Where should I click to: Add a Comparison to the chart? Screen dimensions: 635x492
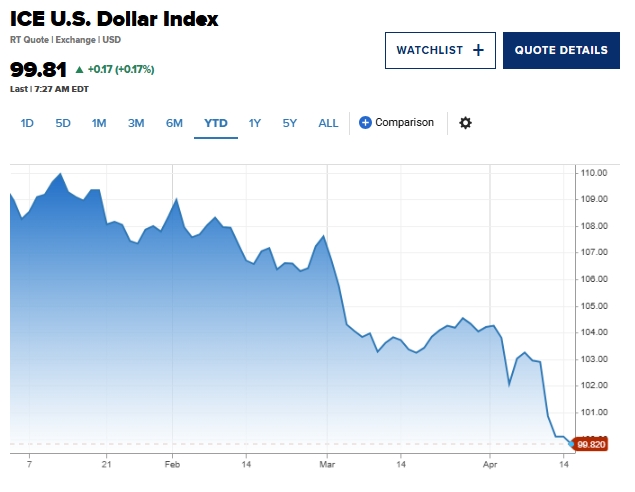pos(404,123)
